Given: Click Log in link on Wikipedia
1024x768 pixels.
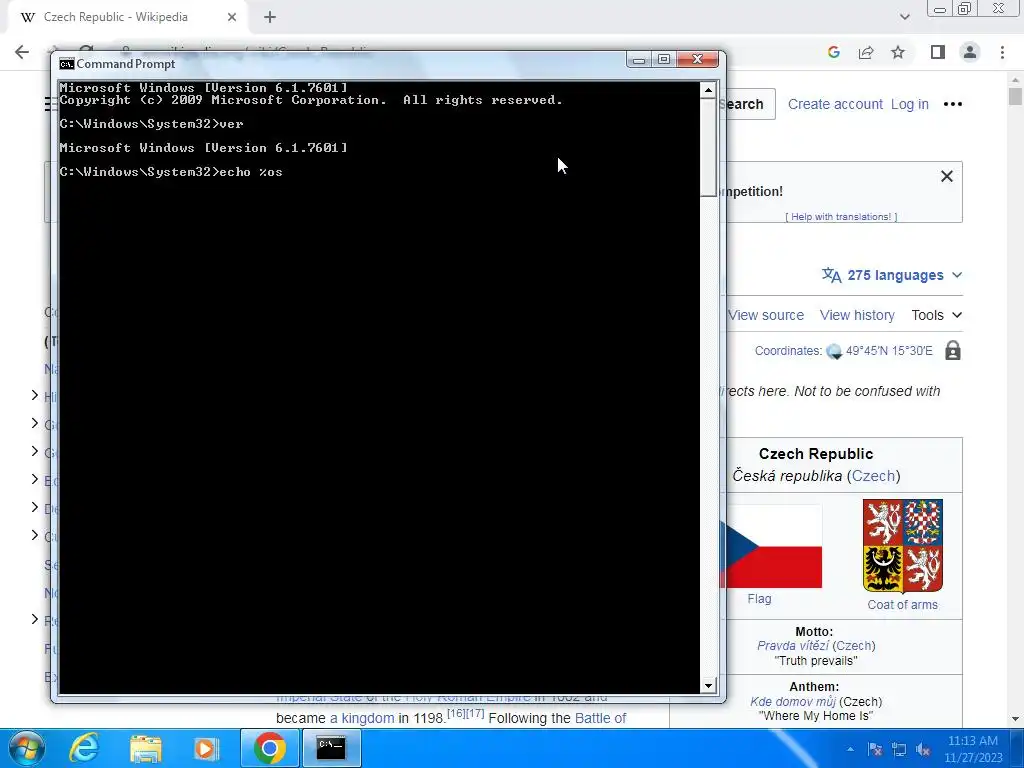Looking at the screenshot, I should 910,104.
